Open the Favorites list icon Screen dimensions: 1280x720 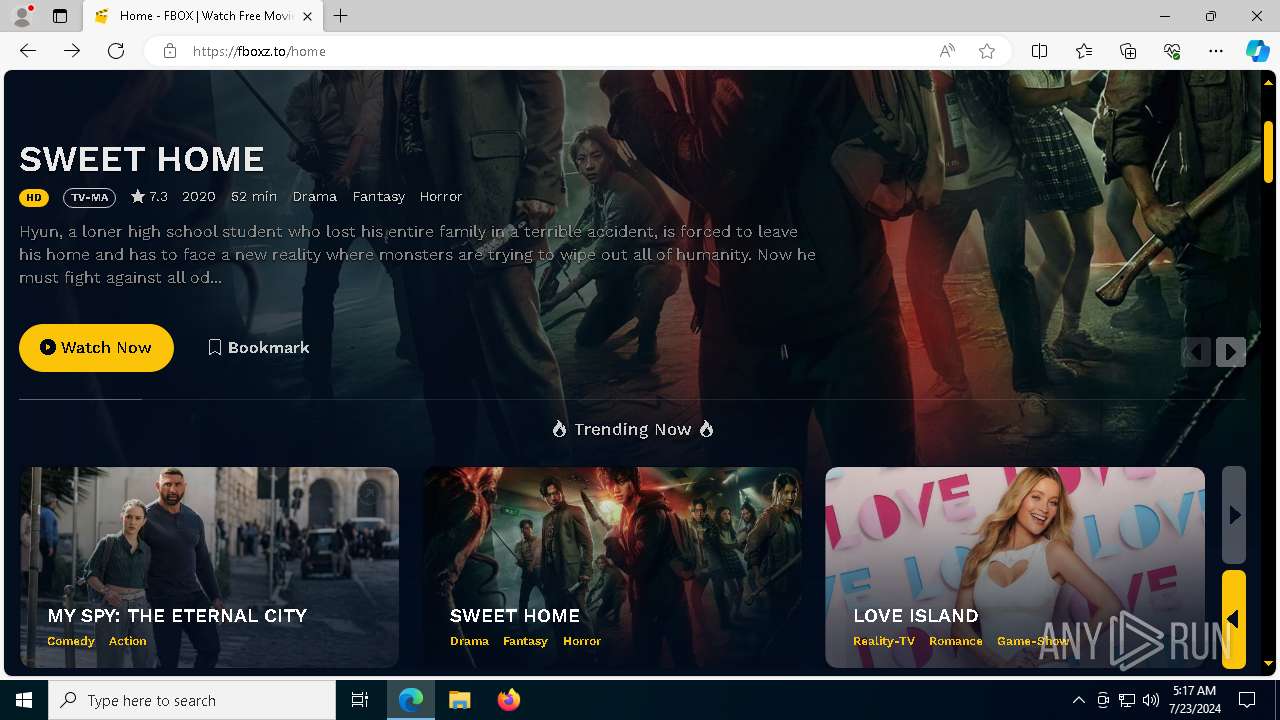click(x=1084, y=51)
